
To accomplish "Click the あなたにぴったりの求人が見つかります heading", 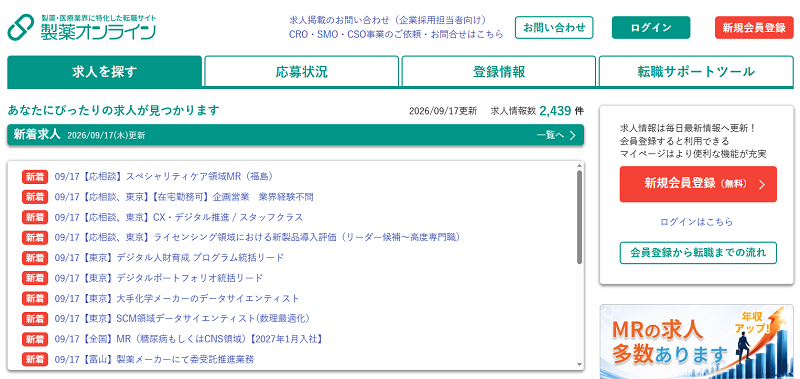I will pyautogui.click(x=113, y=110).
